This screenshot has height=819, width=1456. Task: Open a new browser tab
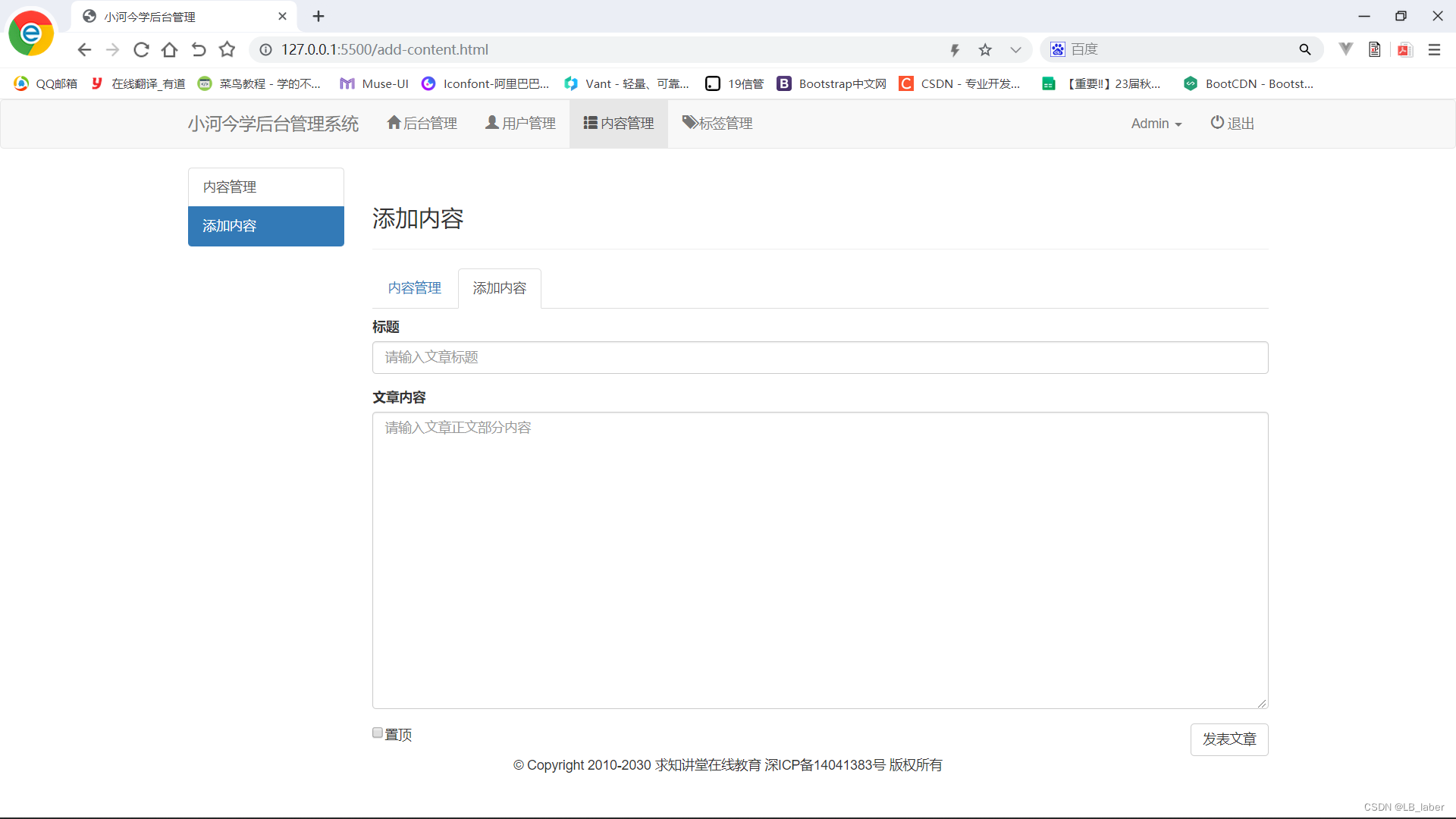(318, 16)
